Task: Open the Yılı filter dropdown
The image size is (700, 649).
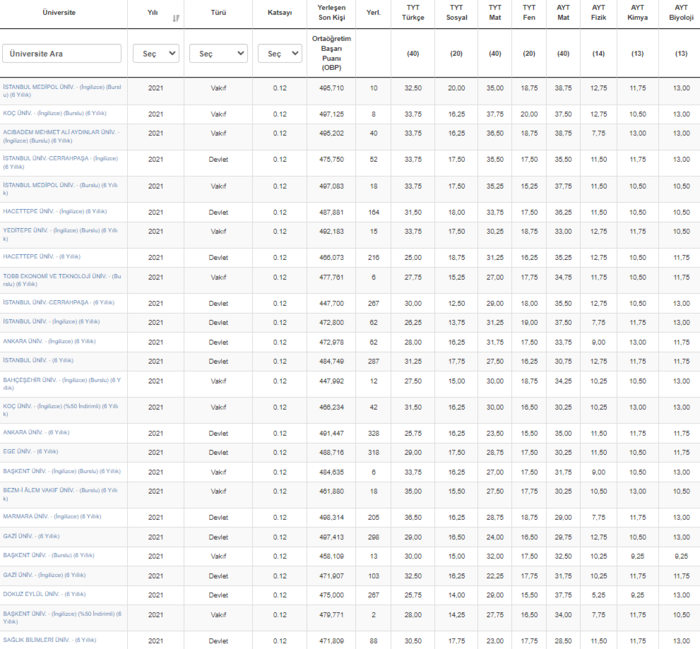Action: tap(156, 54)
